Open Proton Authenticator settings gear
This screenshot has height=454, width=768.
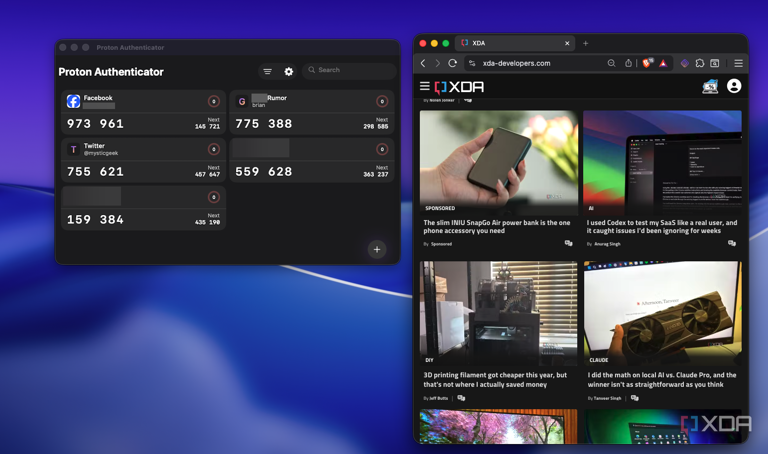point(289,72)
